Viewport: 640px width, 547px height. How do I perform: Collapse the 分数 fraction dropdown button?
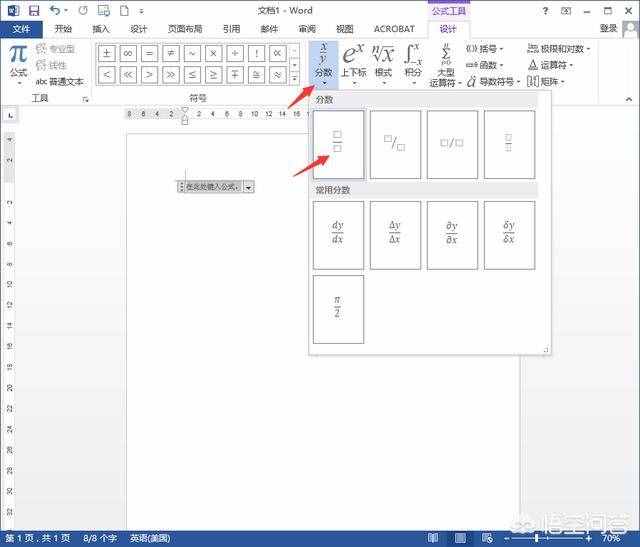[323, 64]
